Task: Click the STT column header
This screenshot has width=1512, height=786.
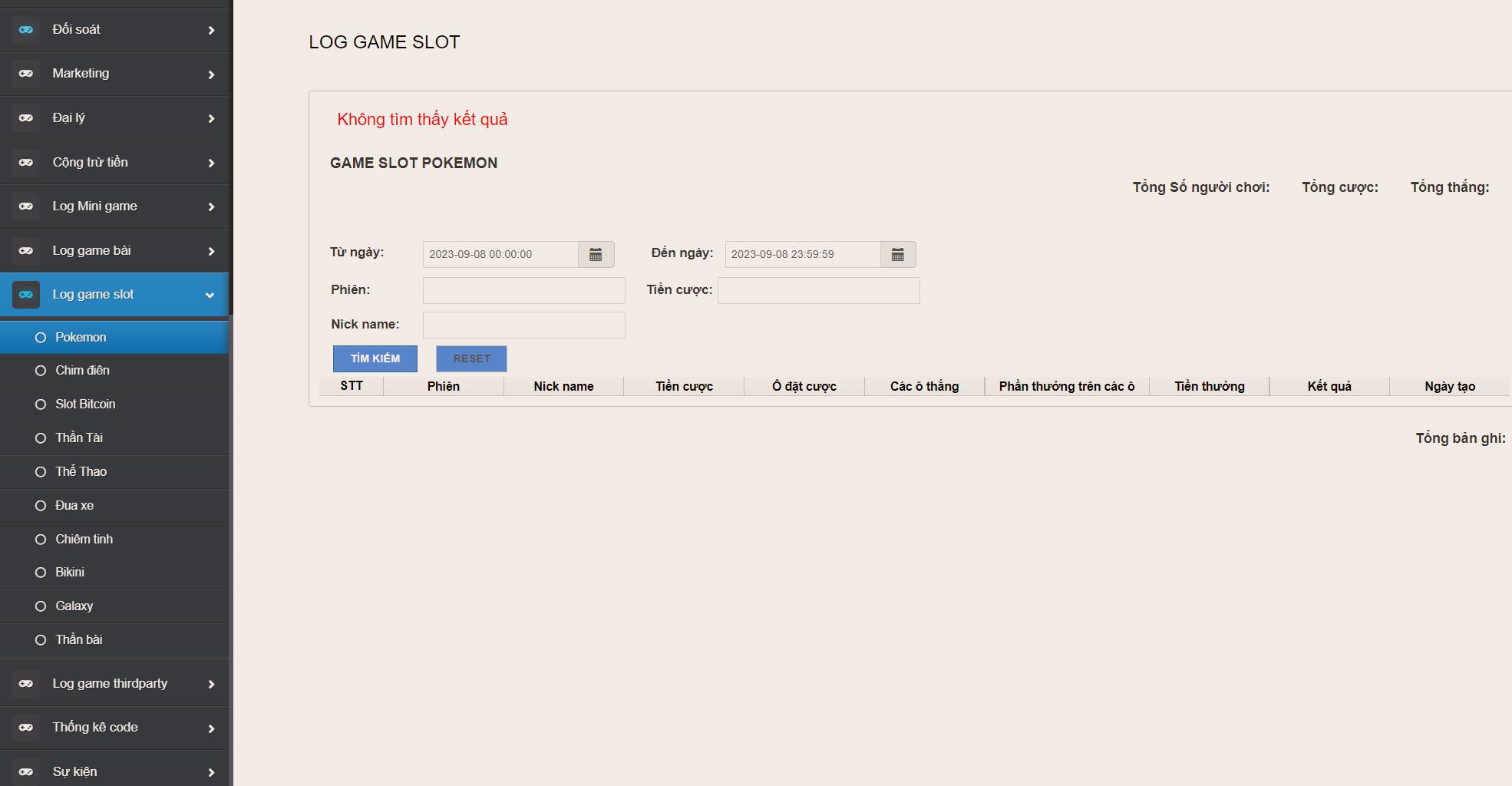Action: (x=352, y=386)
